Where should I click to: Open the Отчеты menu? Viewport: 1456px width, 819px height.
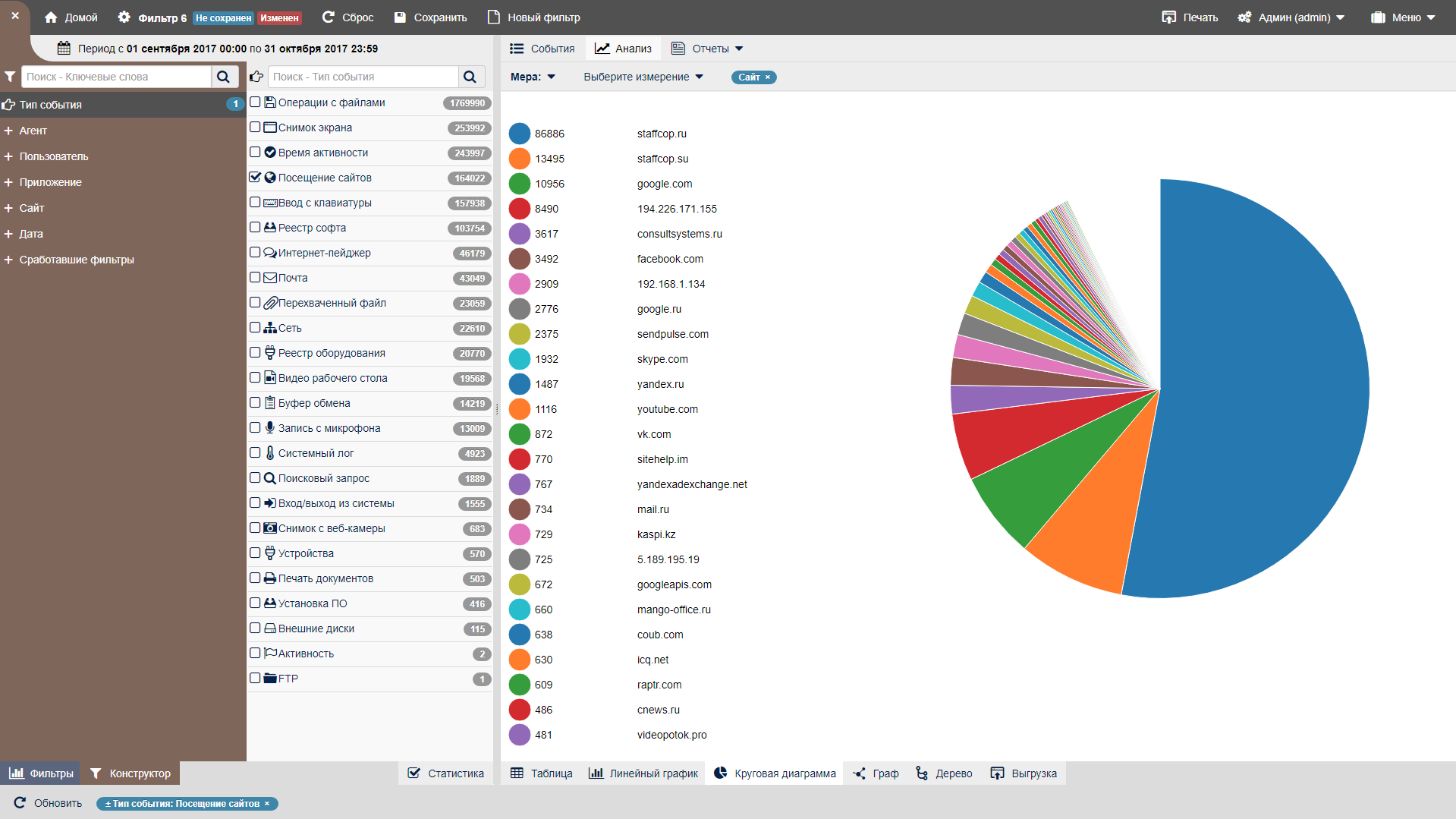pos(707,49)
